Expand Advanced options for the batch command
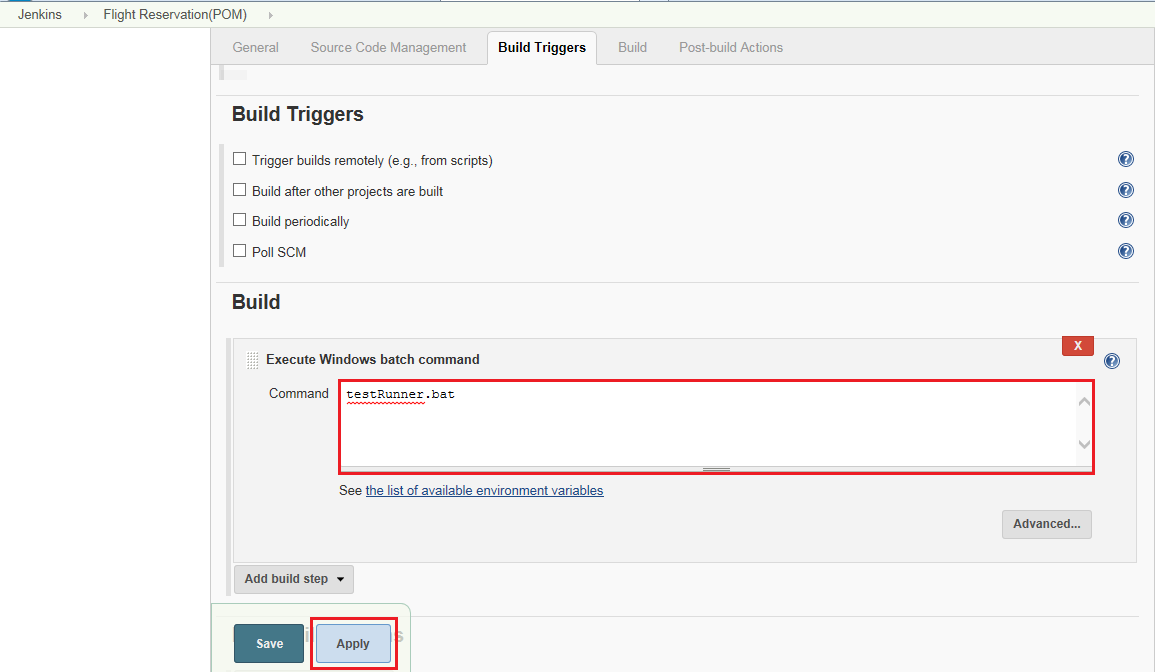The image size is (1155, 672). coord(1046,523)
